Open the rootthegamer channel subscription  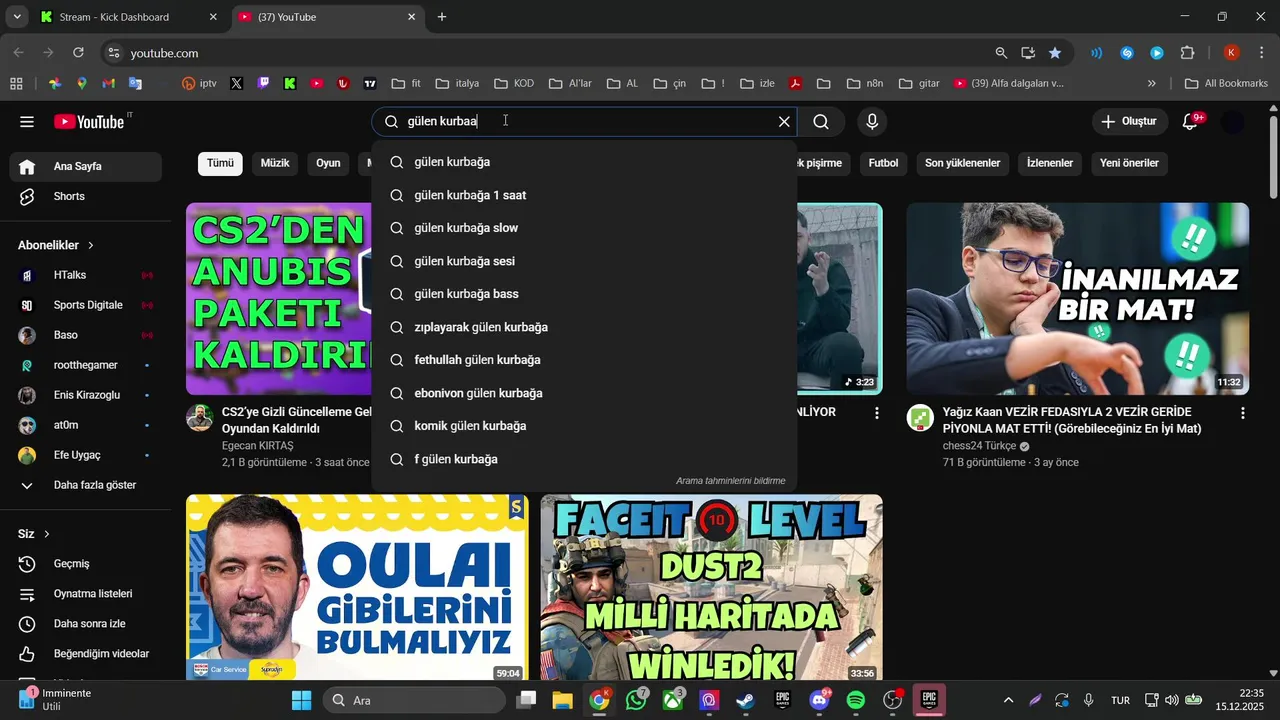[85, 365]
